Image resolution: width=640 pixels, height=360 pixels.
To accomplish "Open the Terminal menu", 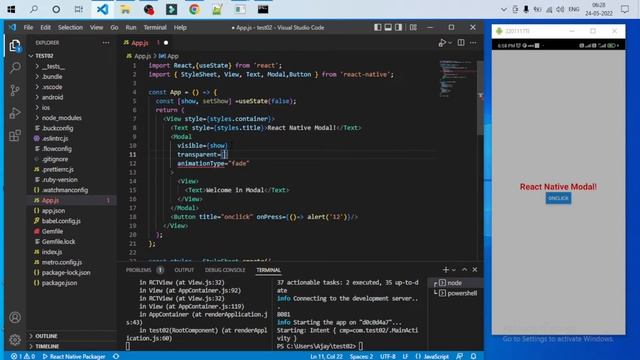I will point(155,27).
